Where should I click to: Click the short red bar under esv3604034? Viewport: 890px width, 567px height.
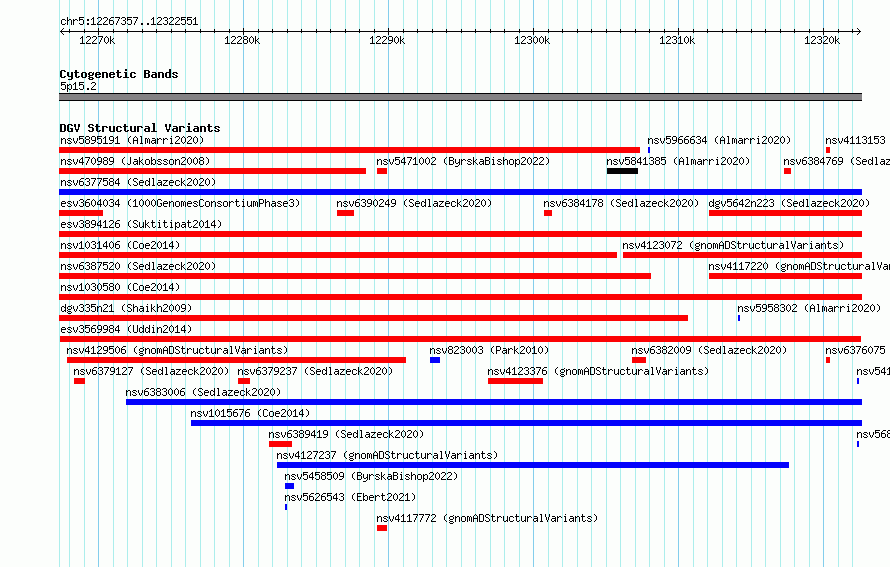pyautogui.click(x=81, y=213)
